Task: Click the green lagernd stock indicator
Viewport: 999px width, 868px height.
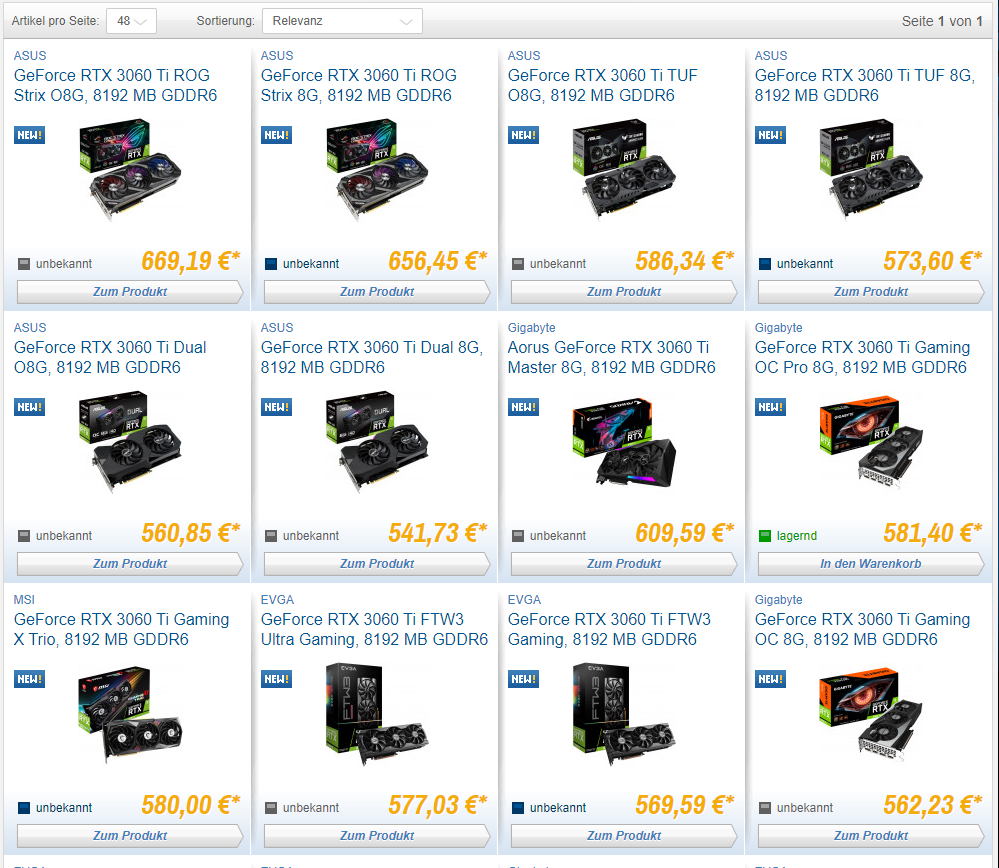Action: (765, 536)
